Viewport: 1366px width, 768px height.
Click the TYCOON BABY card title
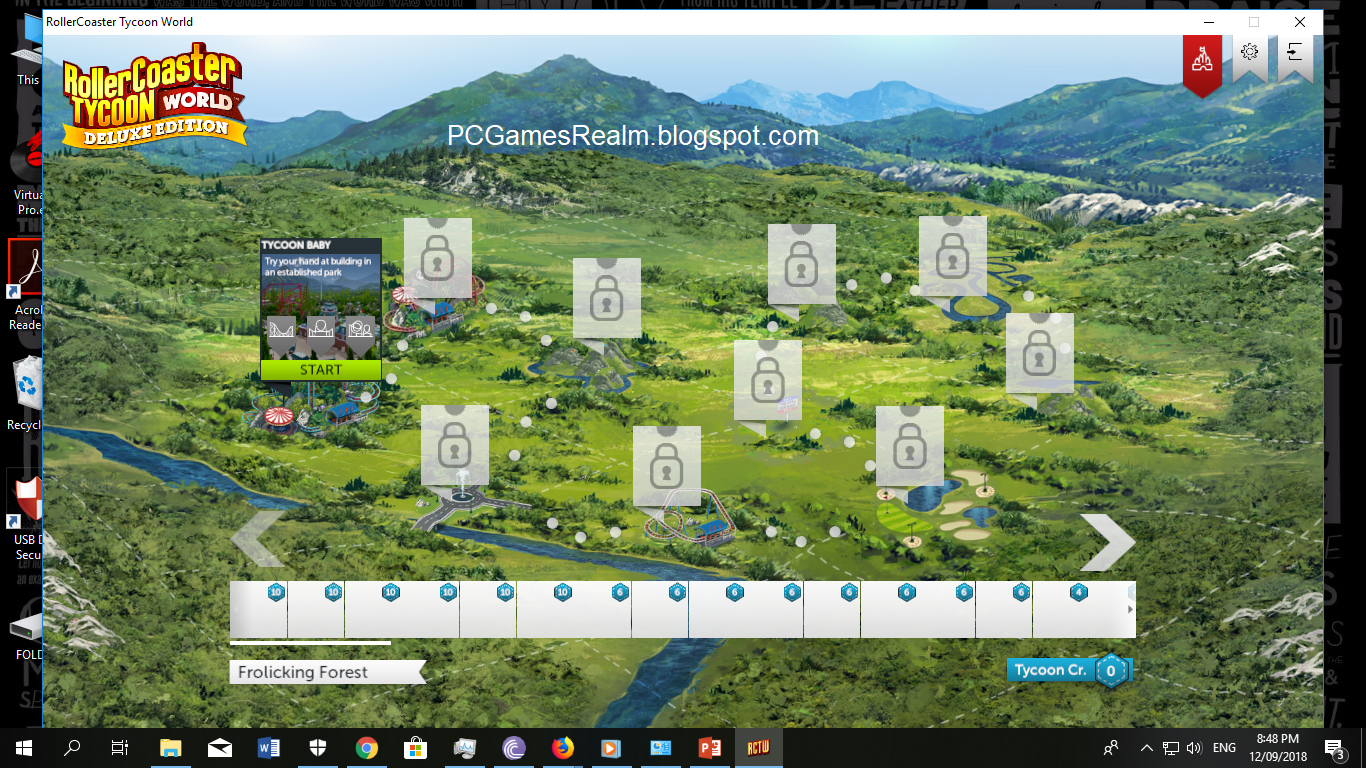pyautogui.click(x=296, y=245)
